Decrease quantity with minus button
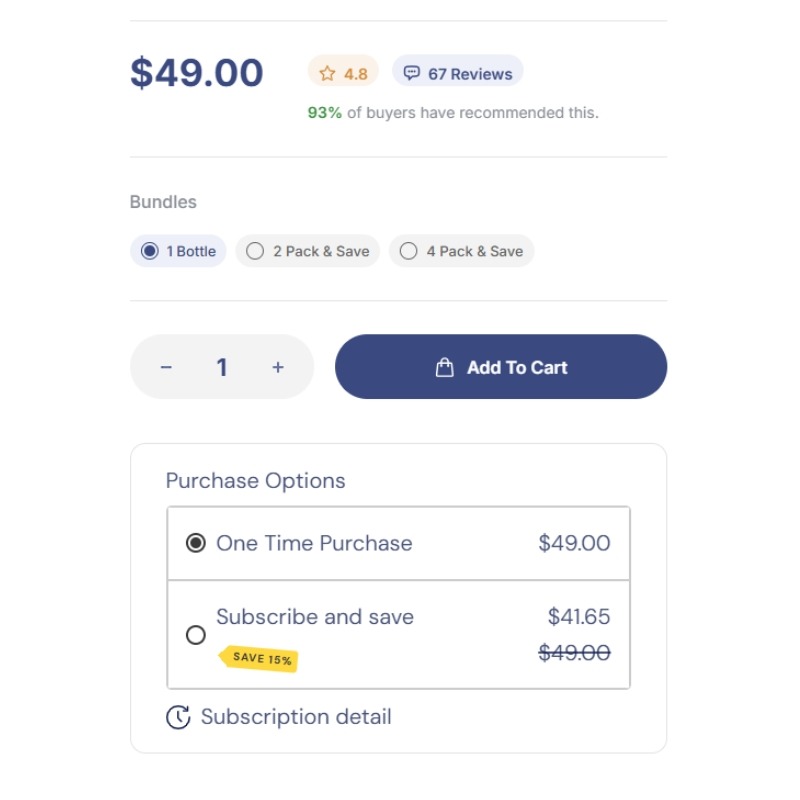The image size is (800, 800). [x=166, y=368]
